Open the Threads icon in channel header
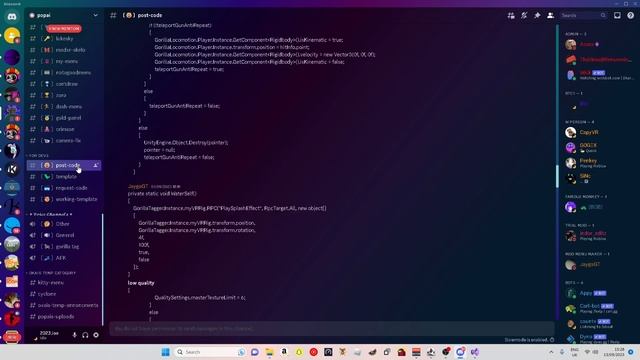640x360 pixels. click(511, 16)
